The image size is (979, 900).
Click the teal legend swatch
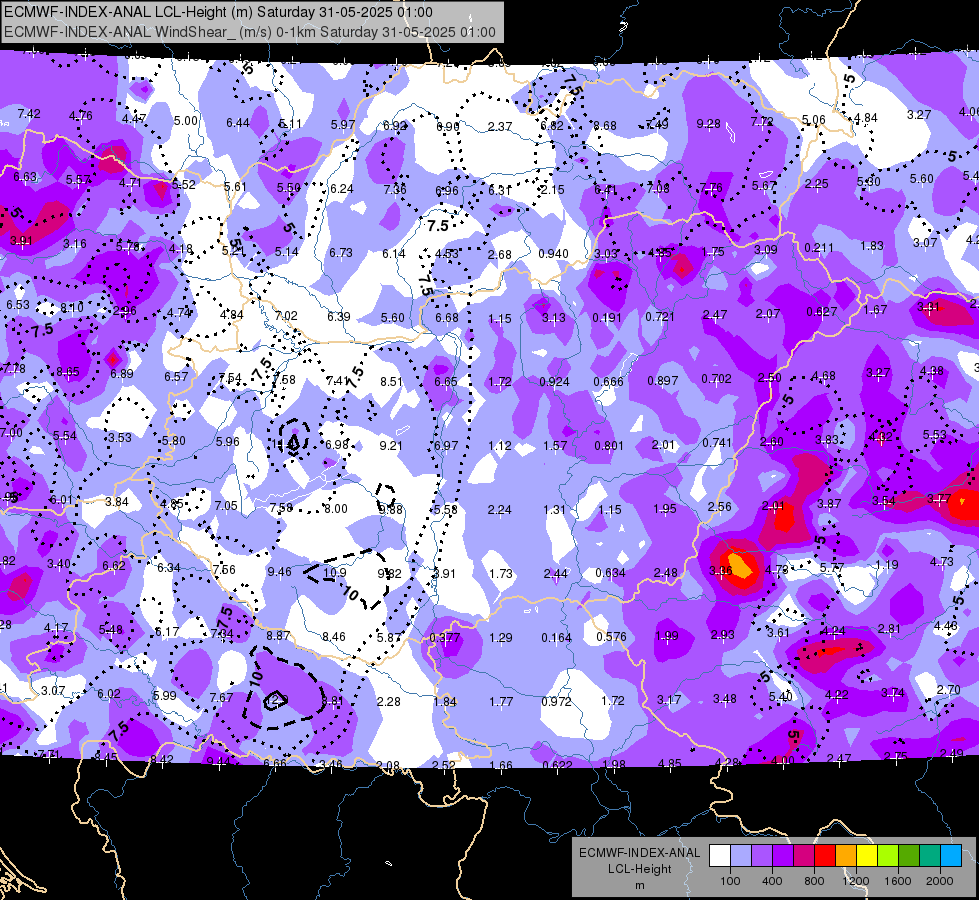point(930,855)
